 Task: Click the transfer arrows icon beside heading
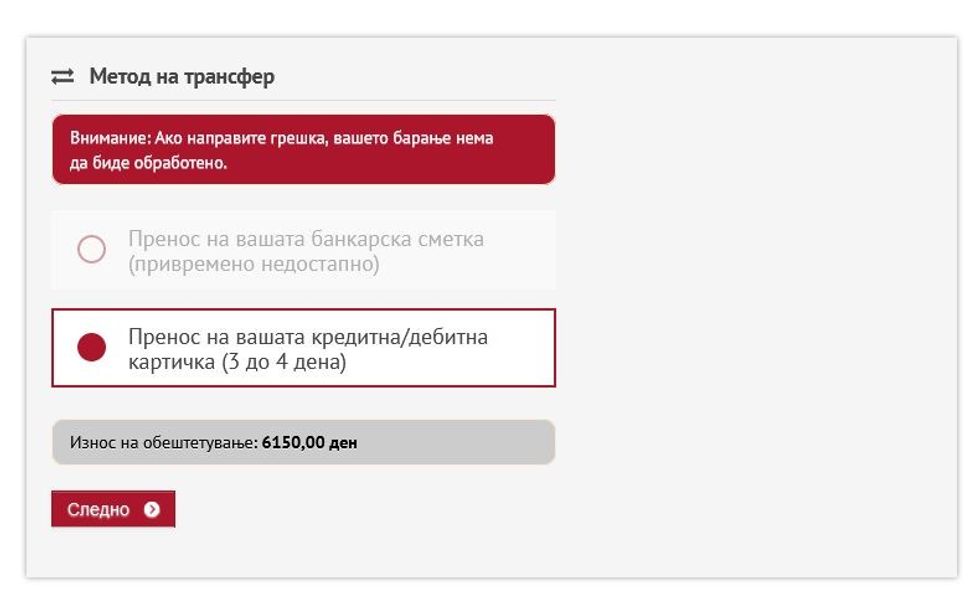[x=63, y=77]
